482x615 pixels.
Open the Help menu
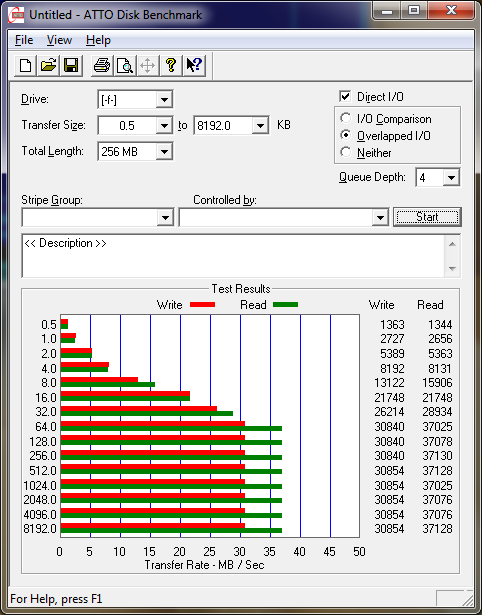point(98,40)
